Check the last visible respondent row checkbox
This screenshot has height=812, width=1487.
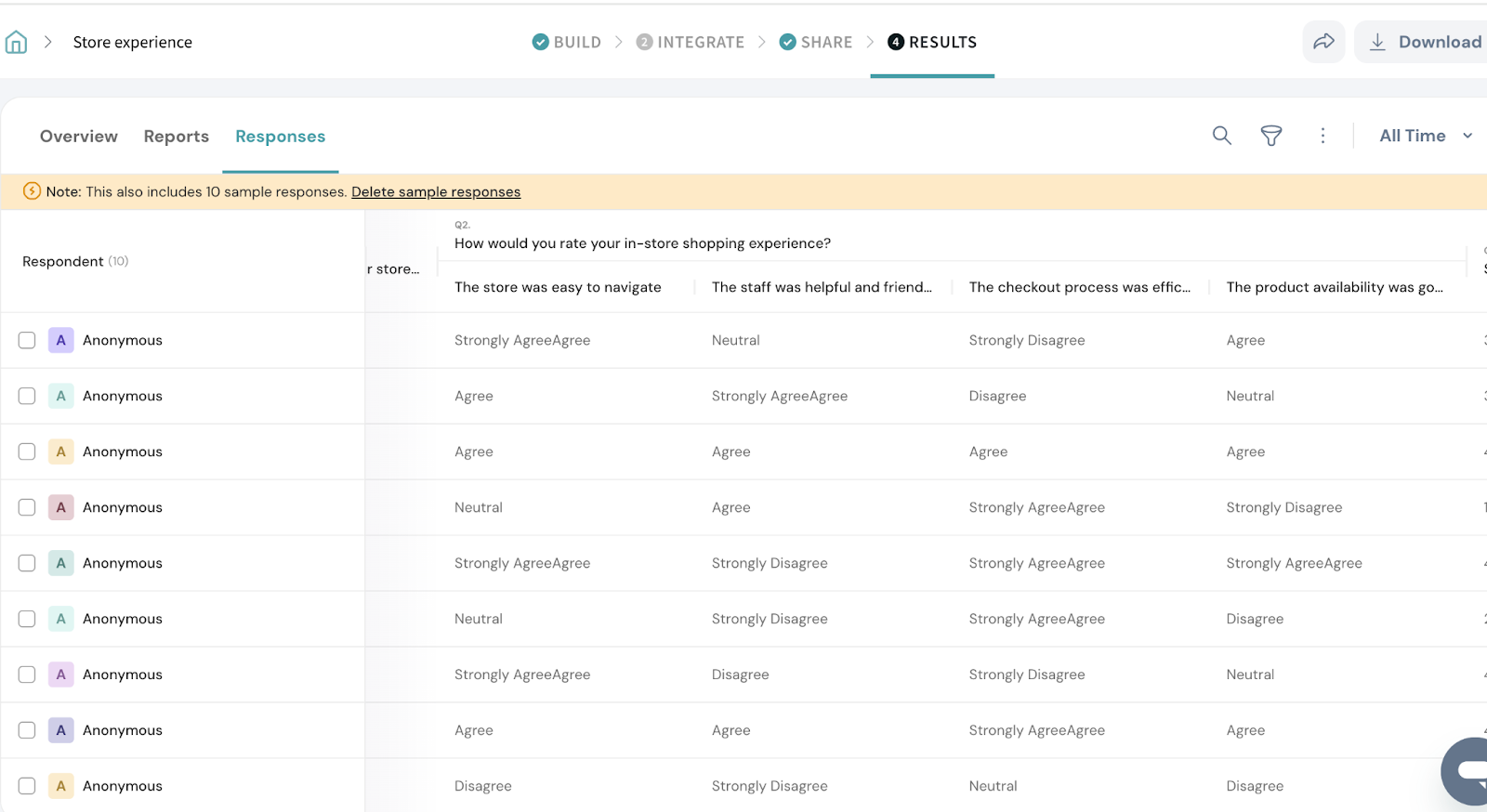(x=27, y=786)
